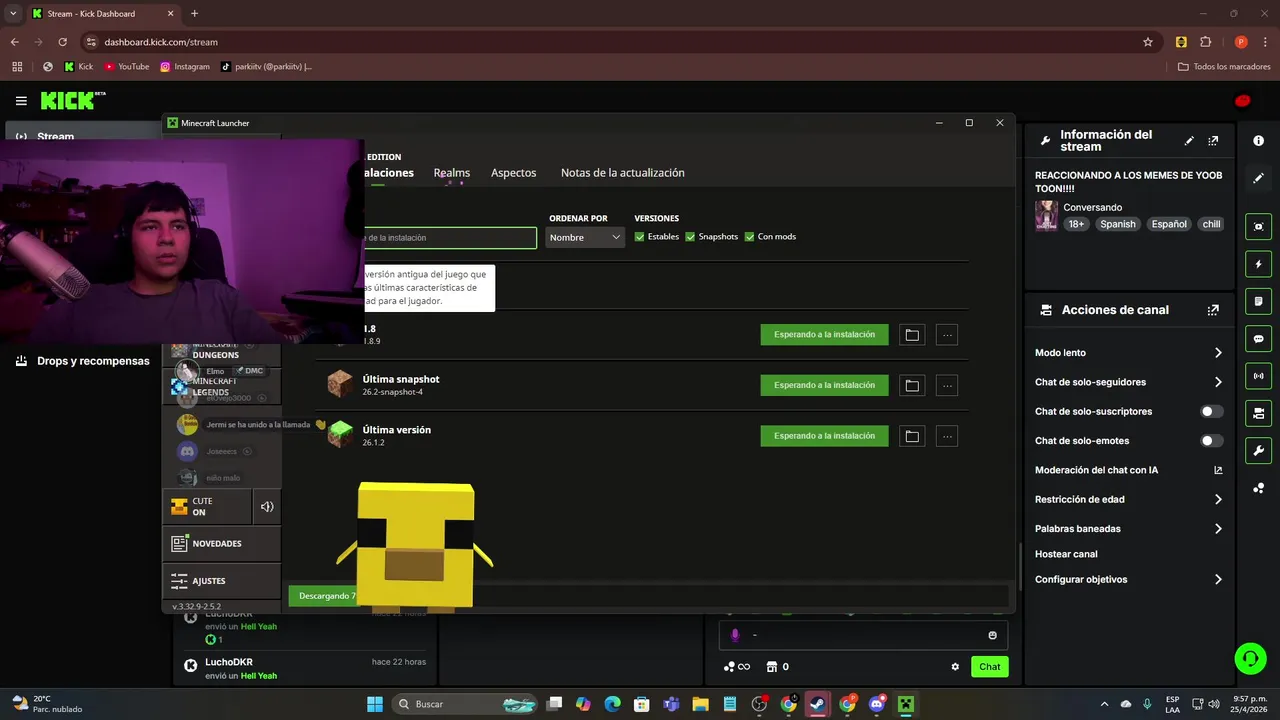Click Esperando a la instalación for Última versión
The height and width of the screenshot is (720, 1280).
[824, 436]
